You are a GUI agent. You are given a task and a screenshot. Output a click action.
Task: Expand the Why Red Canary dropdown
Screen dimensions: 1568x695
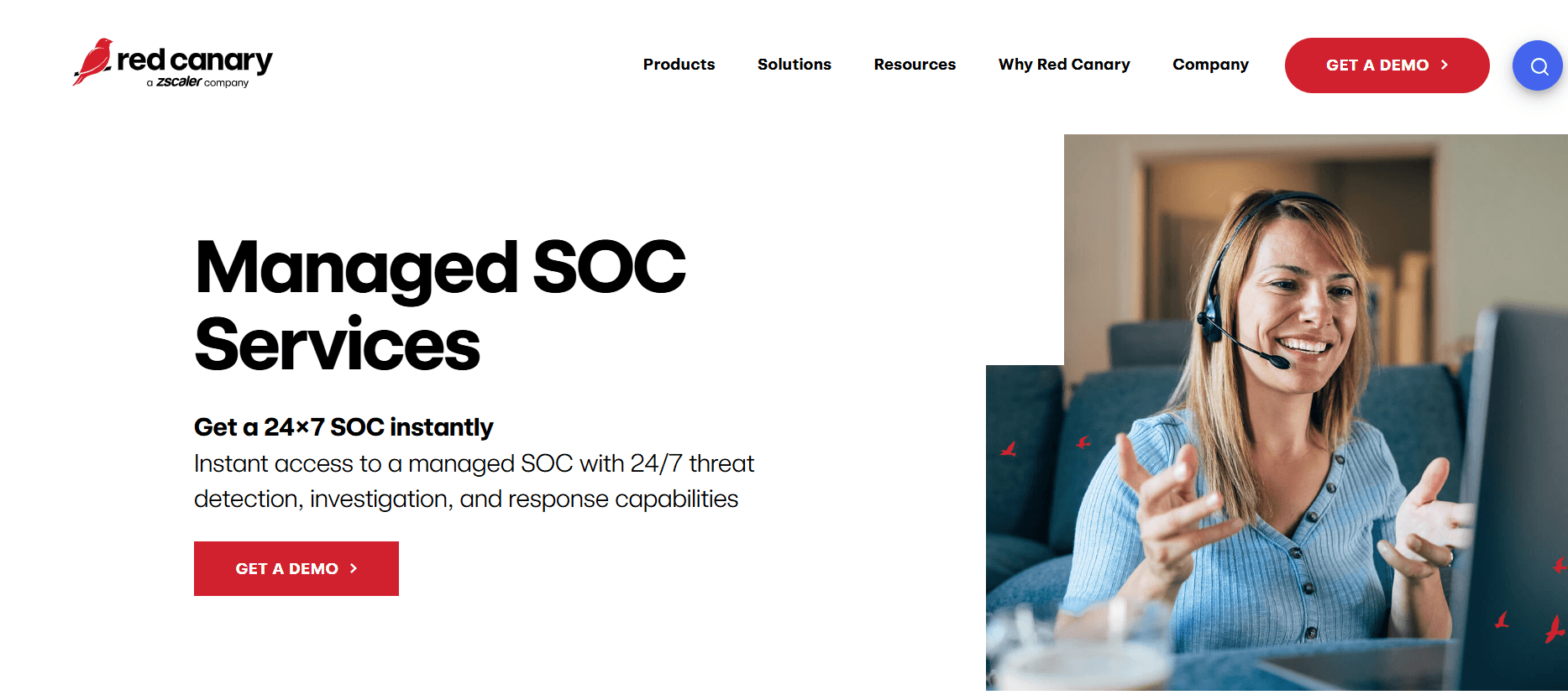(x=1063, y=65)
